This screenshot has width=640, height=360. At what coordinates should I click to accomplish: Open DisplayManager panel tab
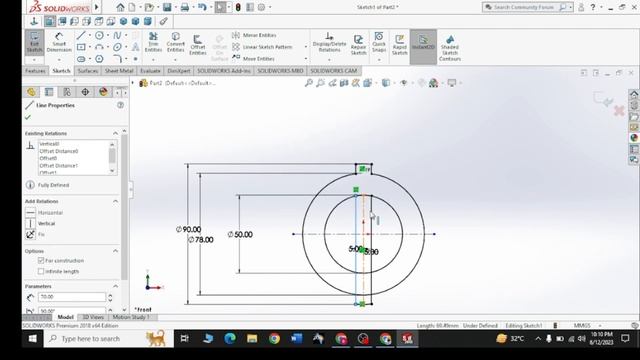pyautogui.click(x=103, y=92)
